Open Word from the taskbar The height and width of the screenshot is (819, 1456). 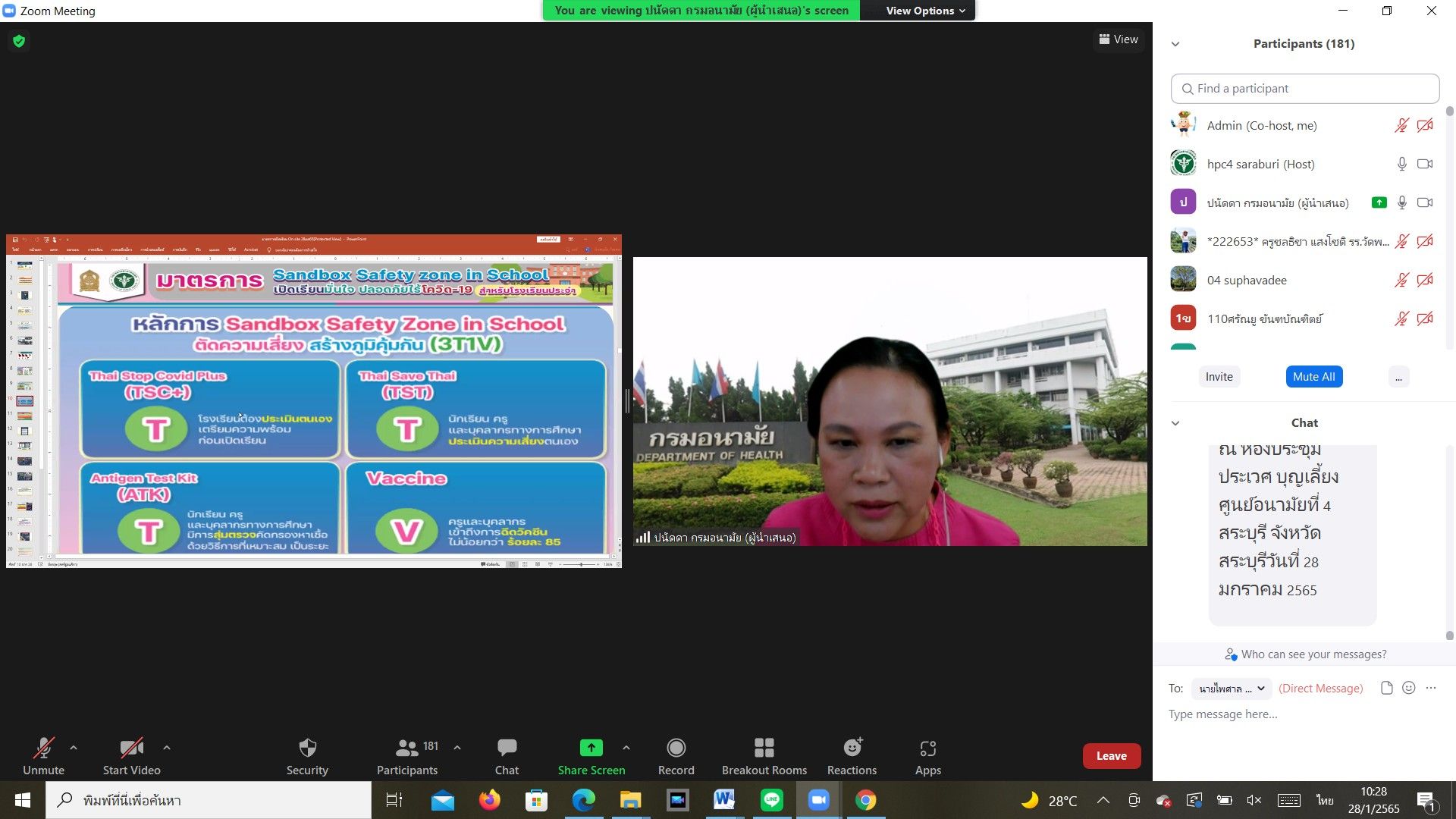pyautogui.click(x=724, y=800)
